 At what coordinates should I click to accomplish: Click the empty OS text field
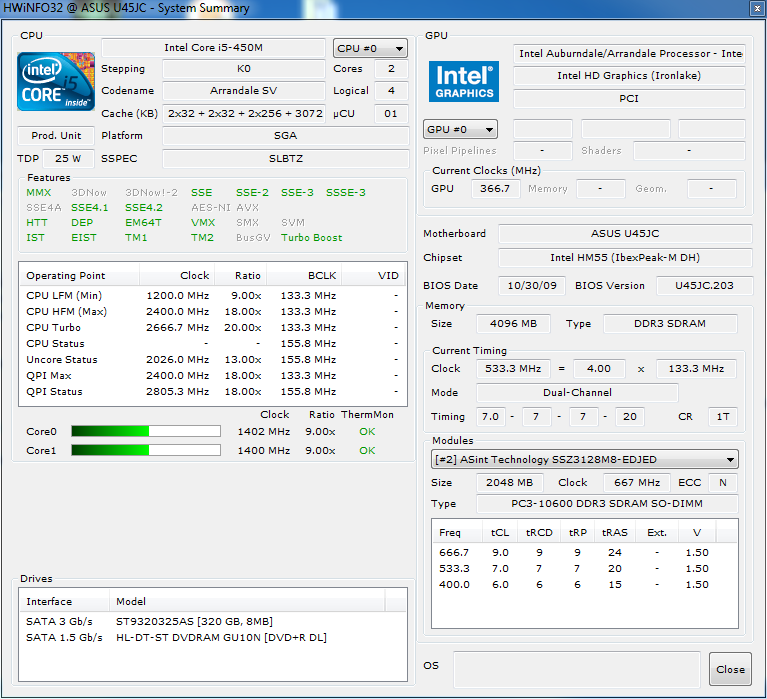[x=577, y=669]
